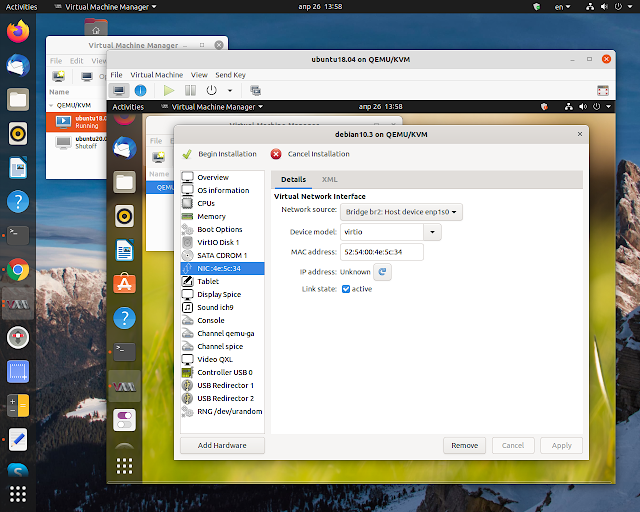Click new VM icon in background manager
Viewport: 640px width, 512px height.
(x=59, y=76)
